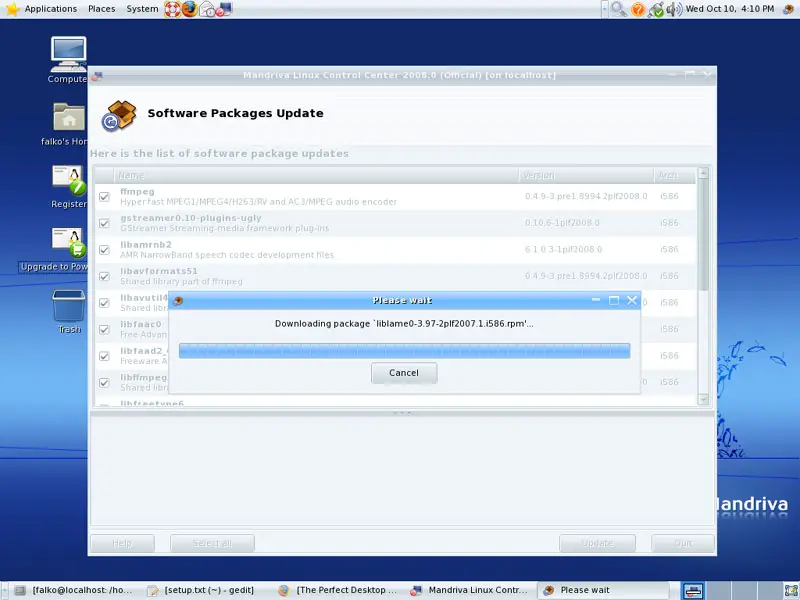Click the speaker volume icon in the top panel

673,9
